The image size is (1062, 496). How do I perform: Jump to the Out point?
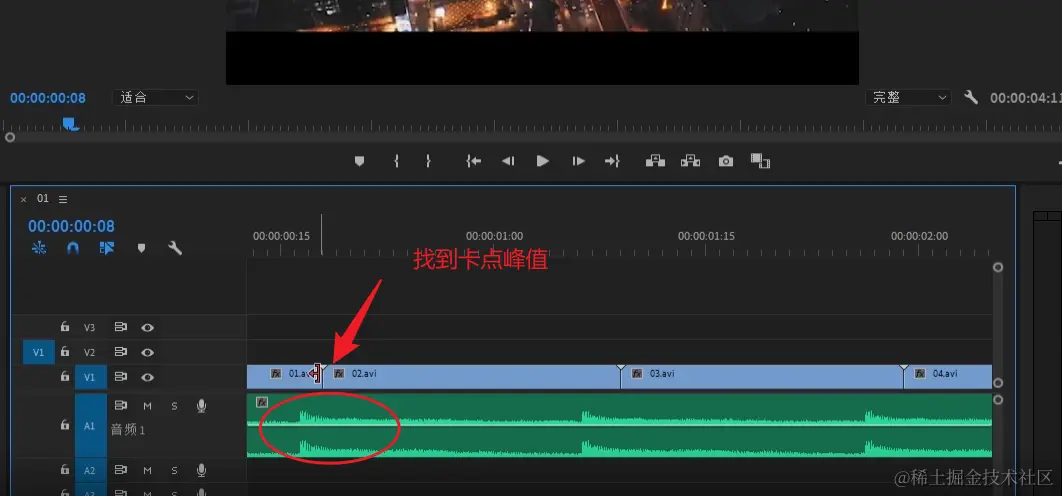[612, 161]
